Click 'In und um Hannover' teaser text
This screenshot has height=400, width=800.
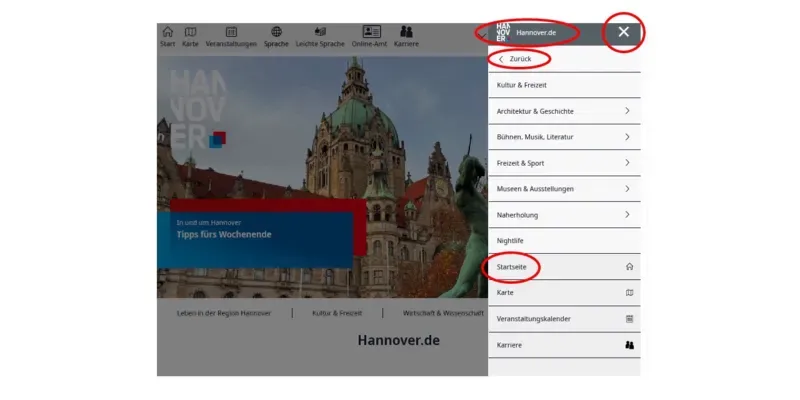[x=209, y=222]
